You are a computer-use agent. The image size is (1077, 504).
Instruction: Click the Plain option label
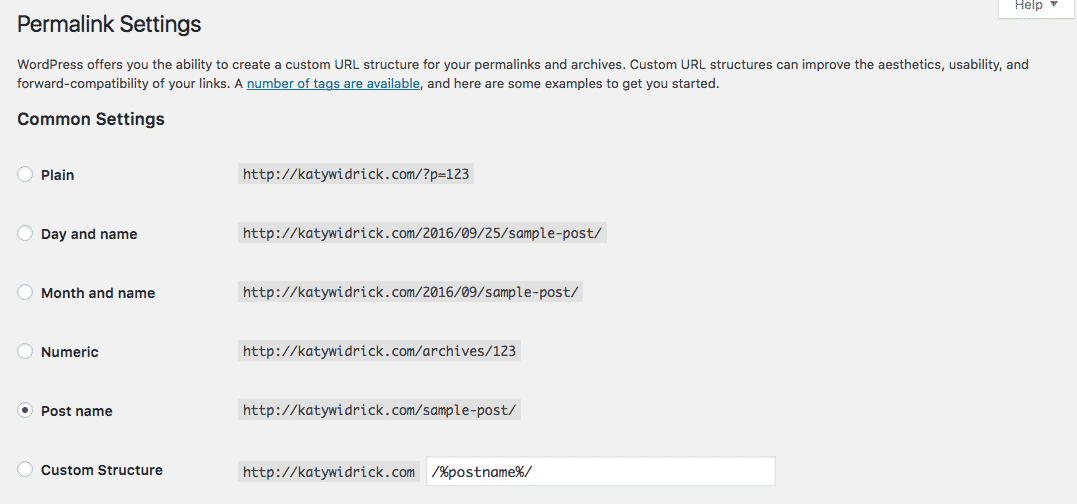click(x=58, y=175)
